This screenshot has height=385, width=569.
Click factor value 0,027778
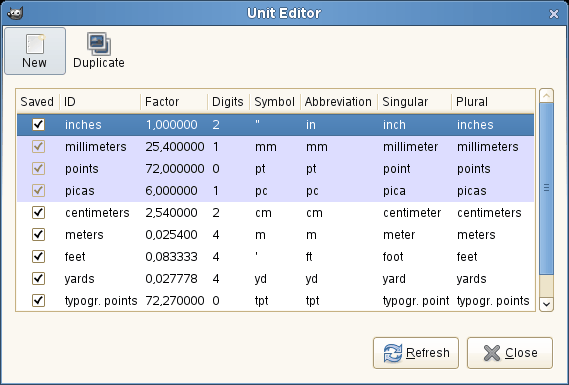tap(172, 279)
